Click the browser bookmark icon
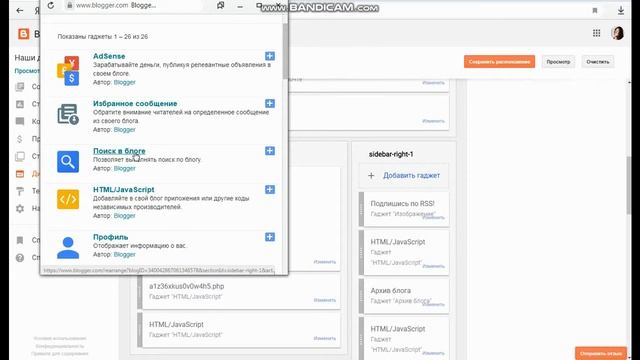This screenshot has height=360, width=640. pos(595,11)
